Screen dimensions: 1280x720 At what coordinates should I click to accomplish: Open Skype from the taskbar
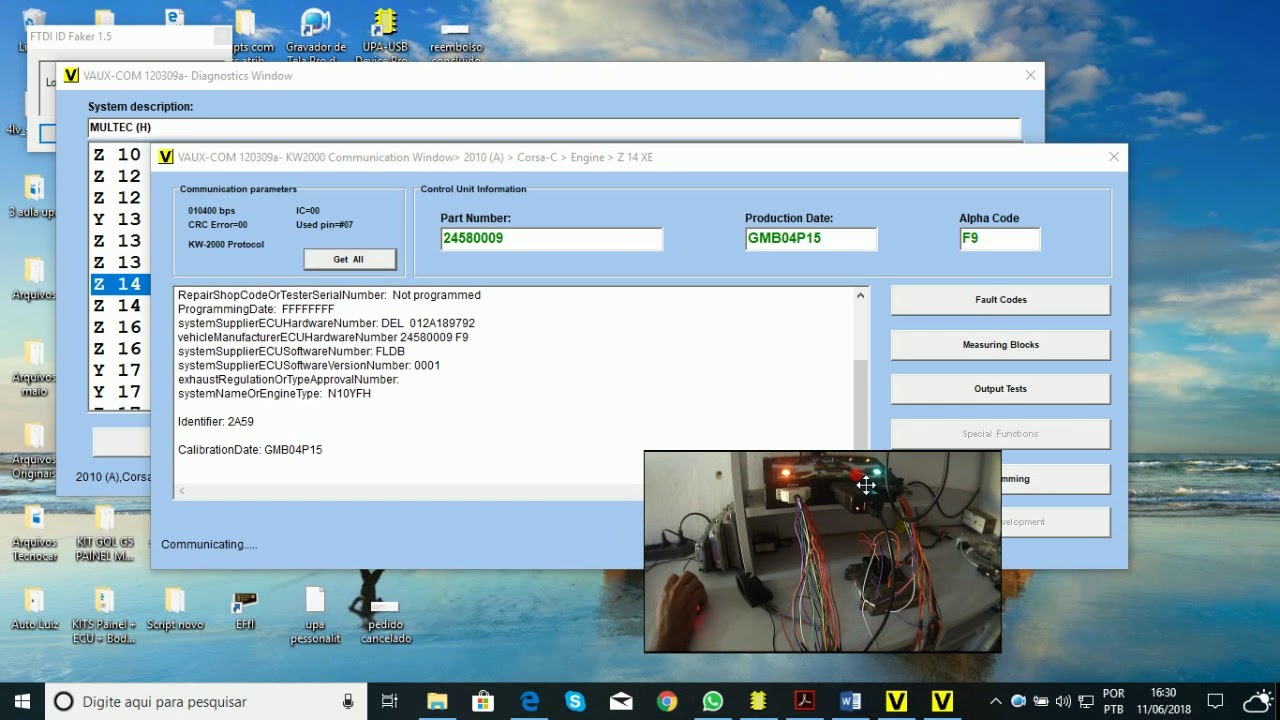(x=575, y=701)
